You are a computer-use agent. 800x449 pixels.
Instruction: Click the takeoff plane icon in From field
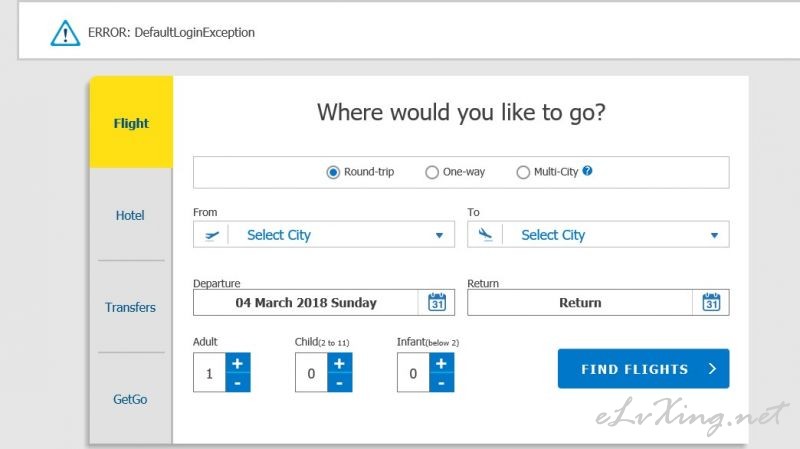(211, 235)
